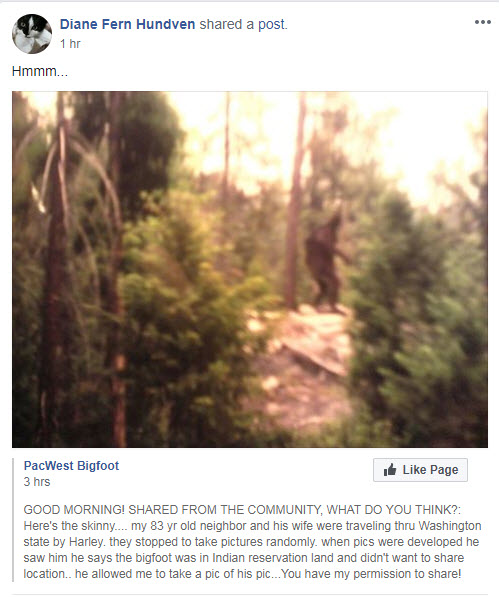Click the 'Hmmm...' caption text

[x=40, y=71]
